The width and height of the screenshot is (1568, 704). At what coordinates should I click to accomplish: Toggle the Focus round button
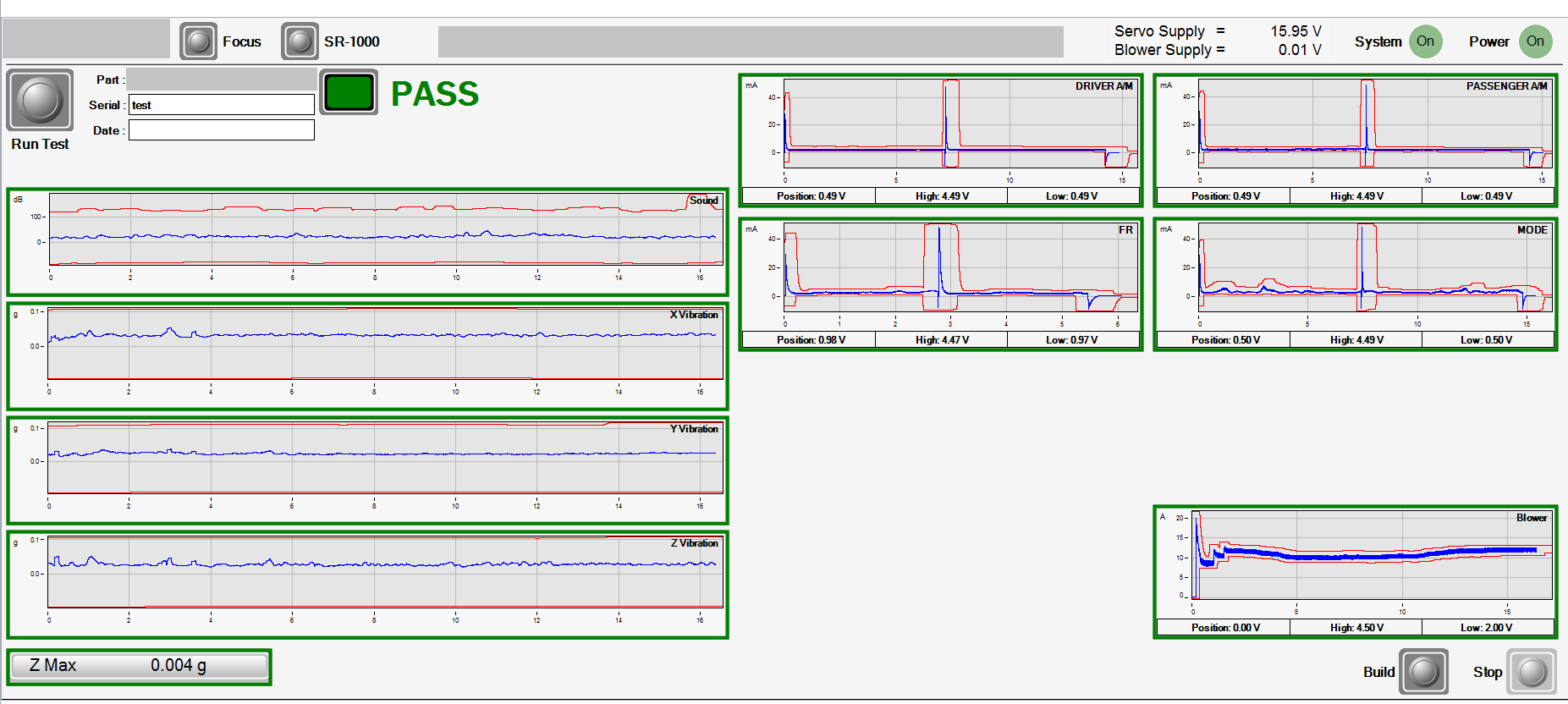[199, 41]
